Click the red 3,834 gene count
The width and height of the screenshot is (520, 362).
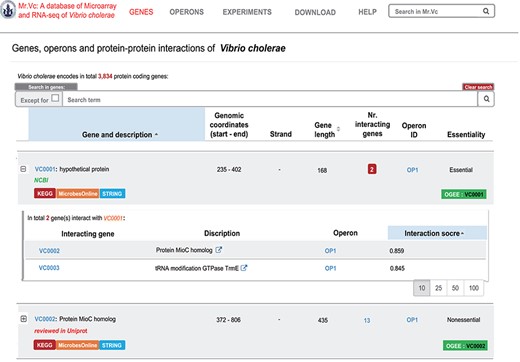tap(105, 76)
